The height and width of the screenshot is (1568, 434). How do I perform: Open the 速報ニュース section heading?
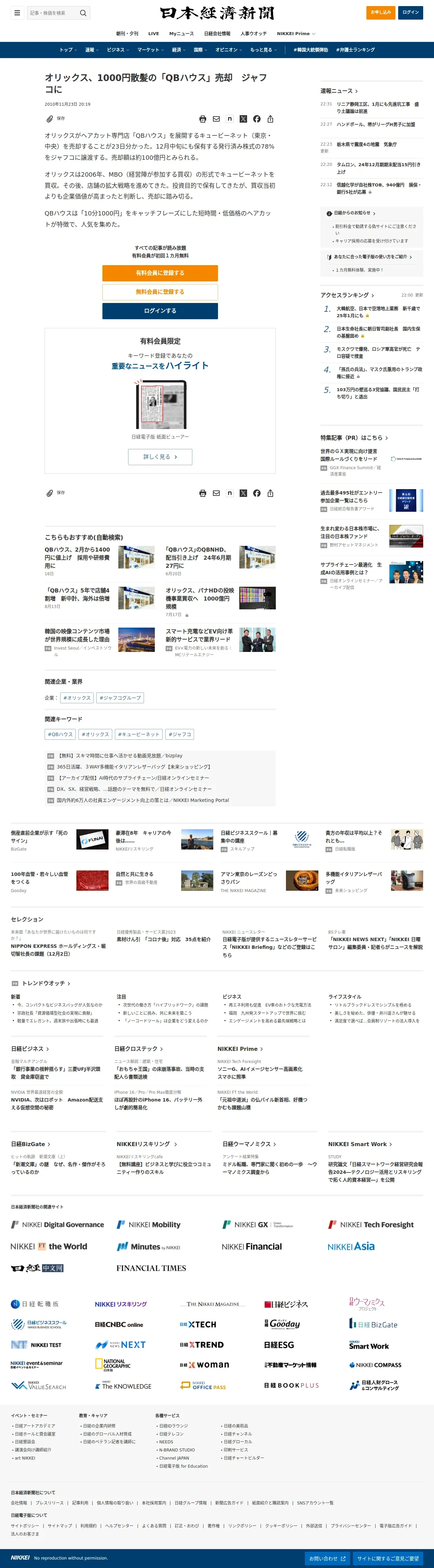(x=339, y=91)
